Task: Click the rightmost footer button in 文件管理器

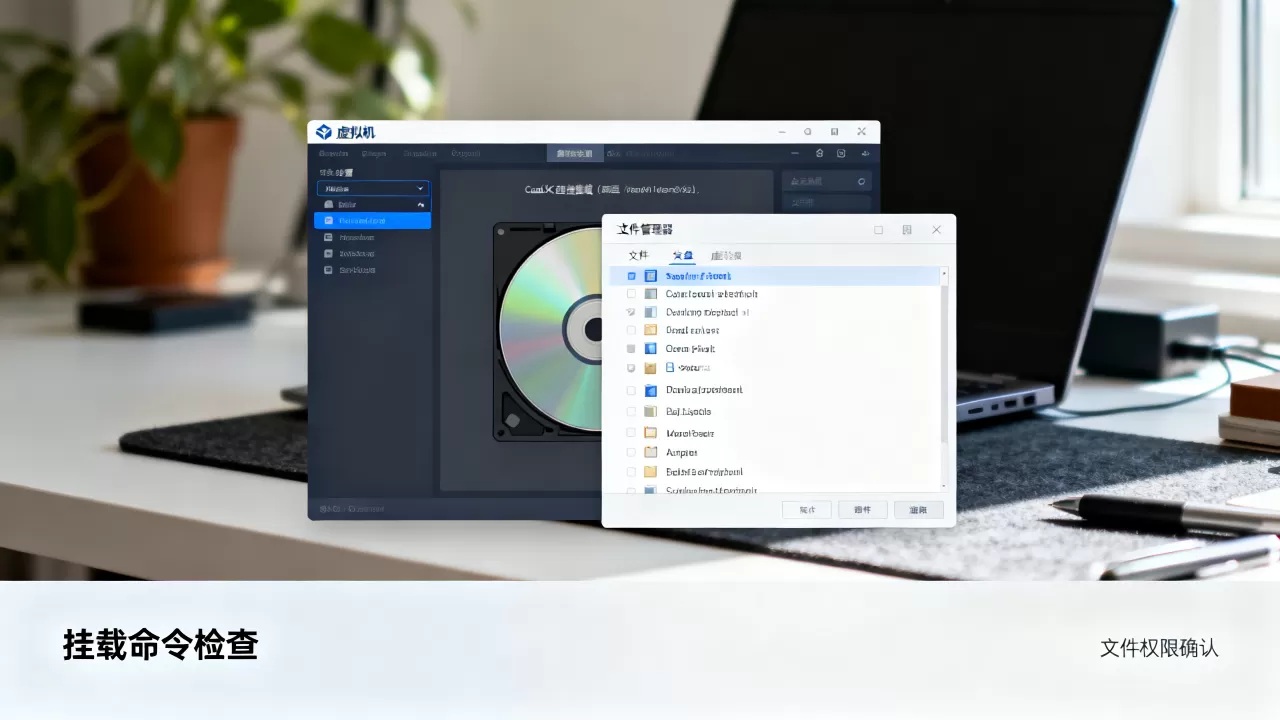Action: click(x=918, y=510)
